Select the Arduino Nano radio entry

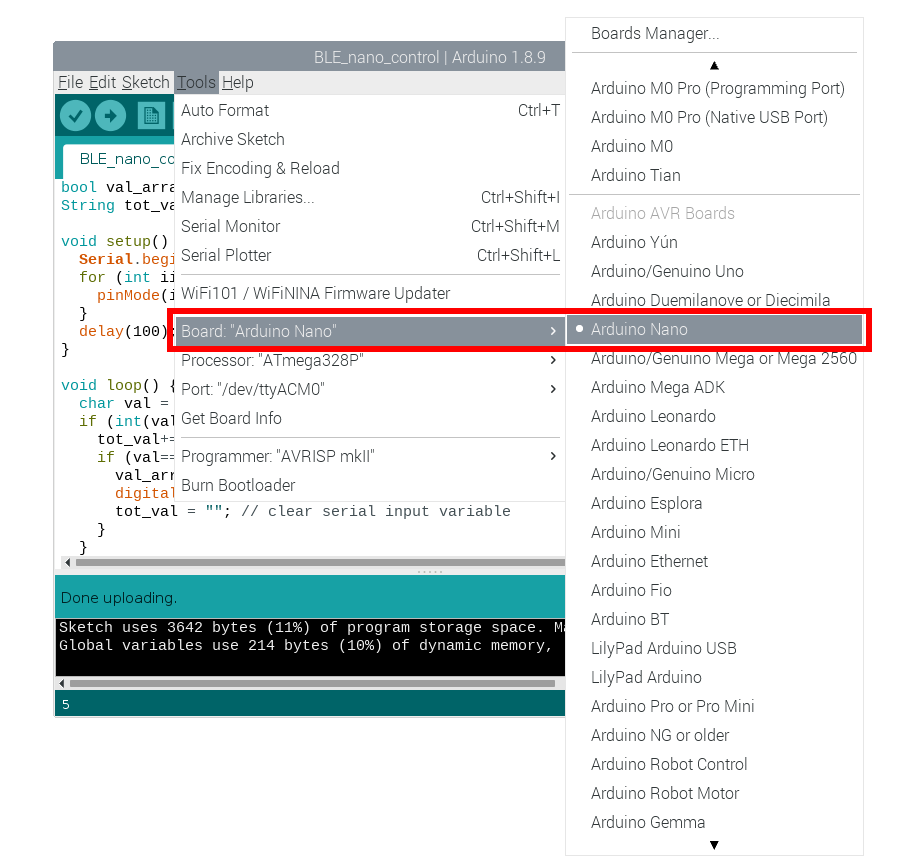[714, 330]
